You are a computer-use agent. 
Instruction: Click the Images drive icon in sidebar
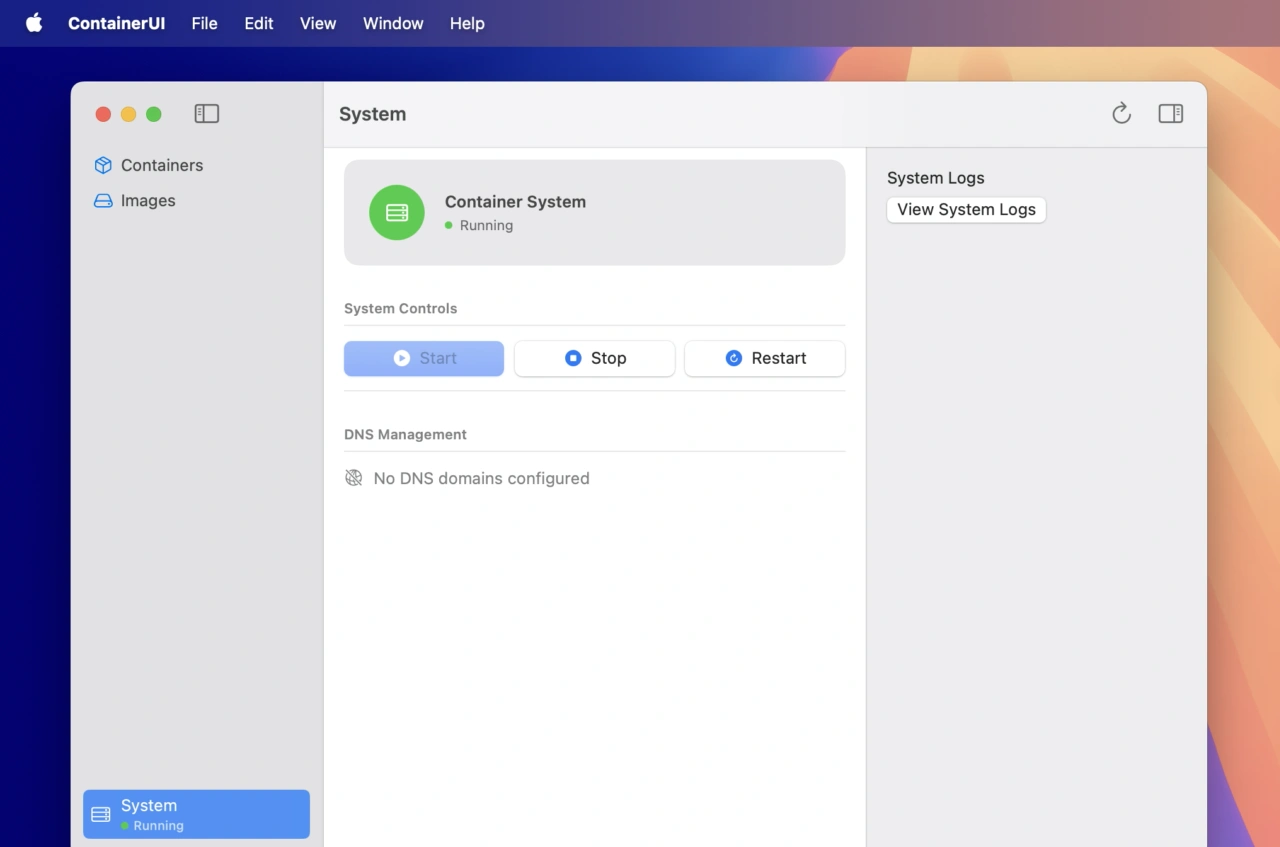click(103, 201)
